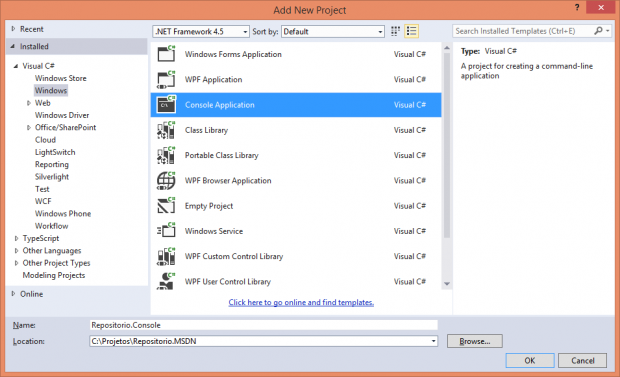Click the template list scroll up arrow
Viewport: 620px width, 377px height.
(x=447, y=48)
